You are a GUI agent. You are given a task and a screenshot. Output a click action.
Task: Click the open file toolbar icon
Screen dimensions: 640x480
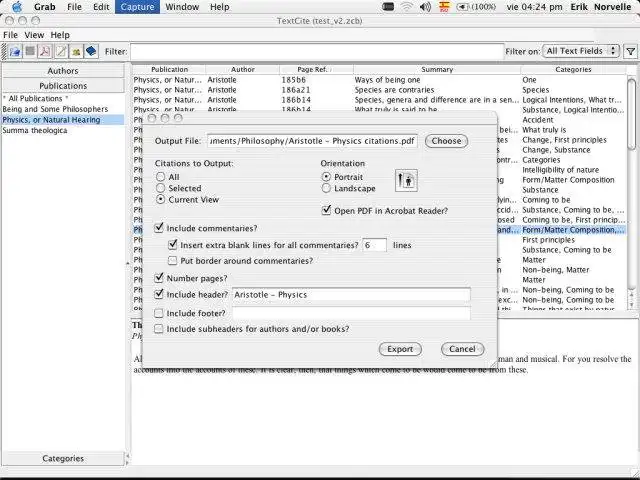pos(15,51)
